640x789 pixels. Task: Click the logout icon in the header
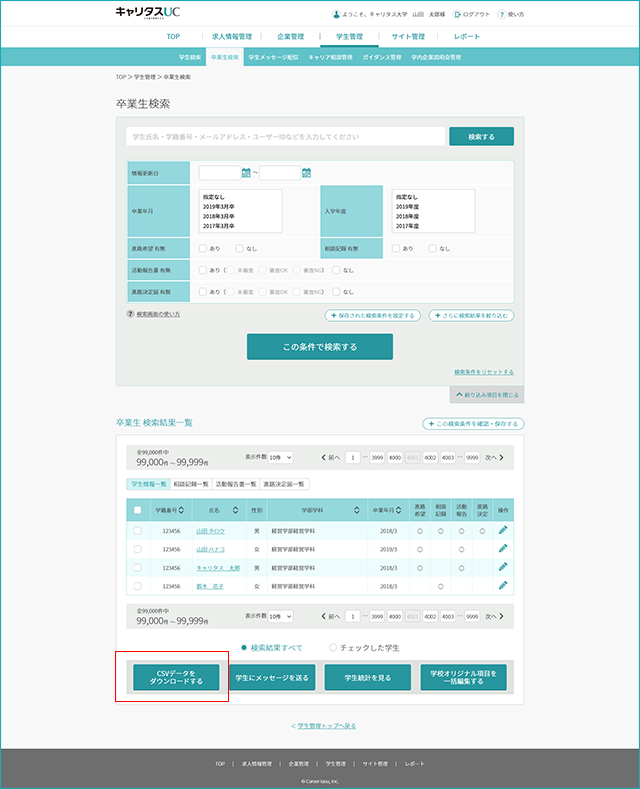[457, 15]
